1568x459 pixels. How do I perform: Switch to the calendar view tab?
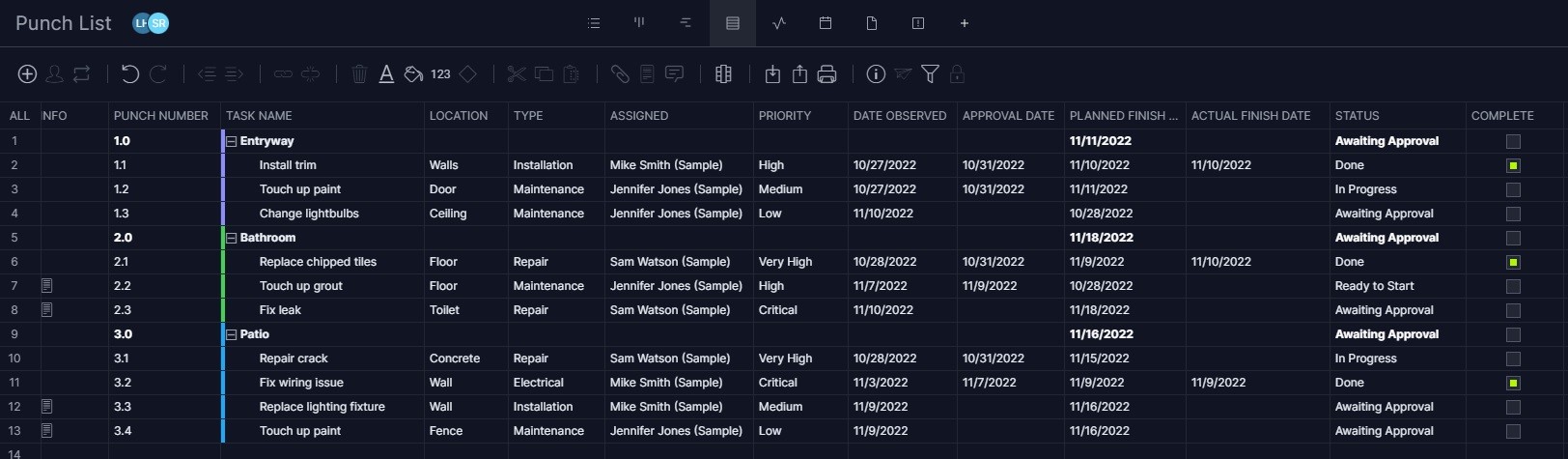click(826, 23)
